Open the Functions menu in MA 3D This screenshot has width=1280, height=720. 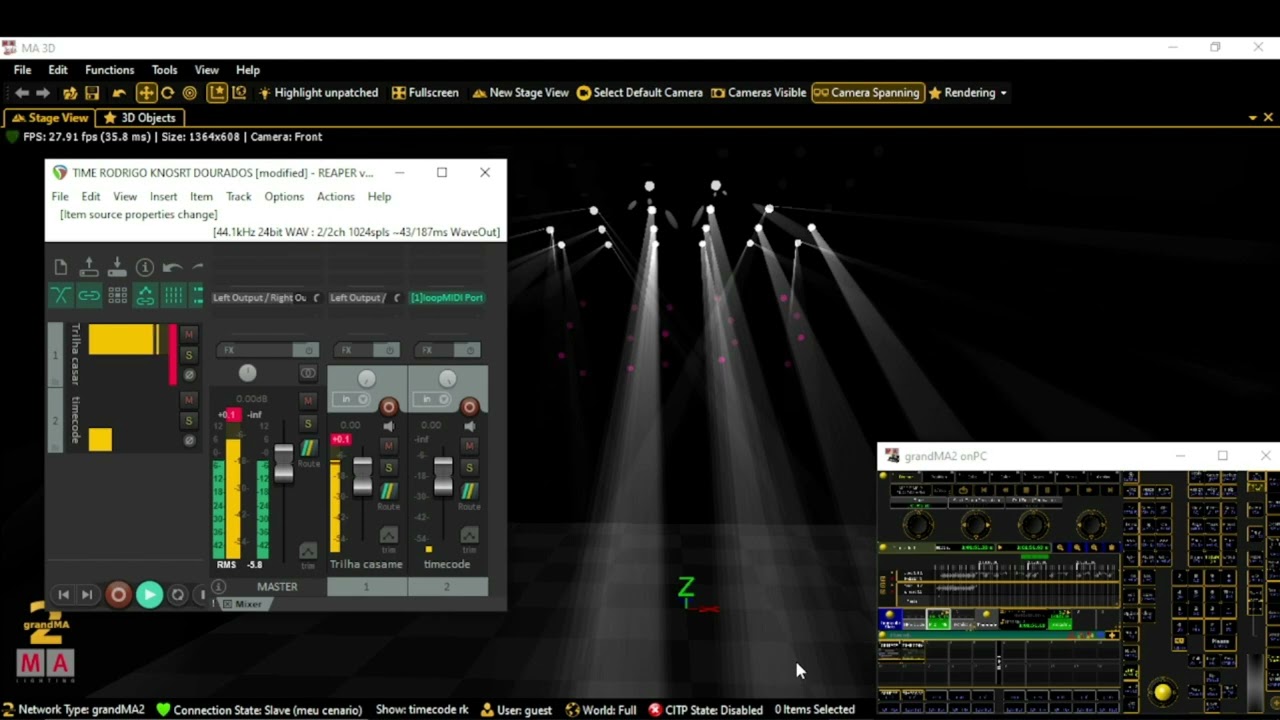109,70
